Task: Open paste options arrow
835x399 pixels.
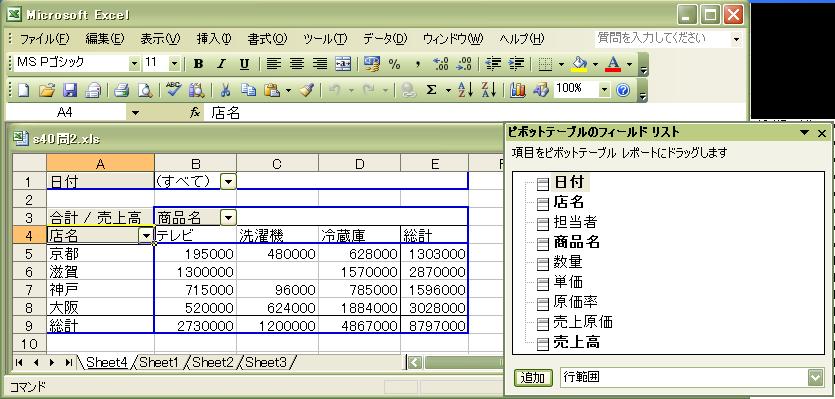Action: coord(288,90)
